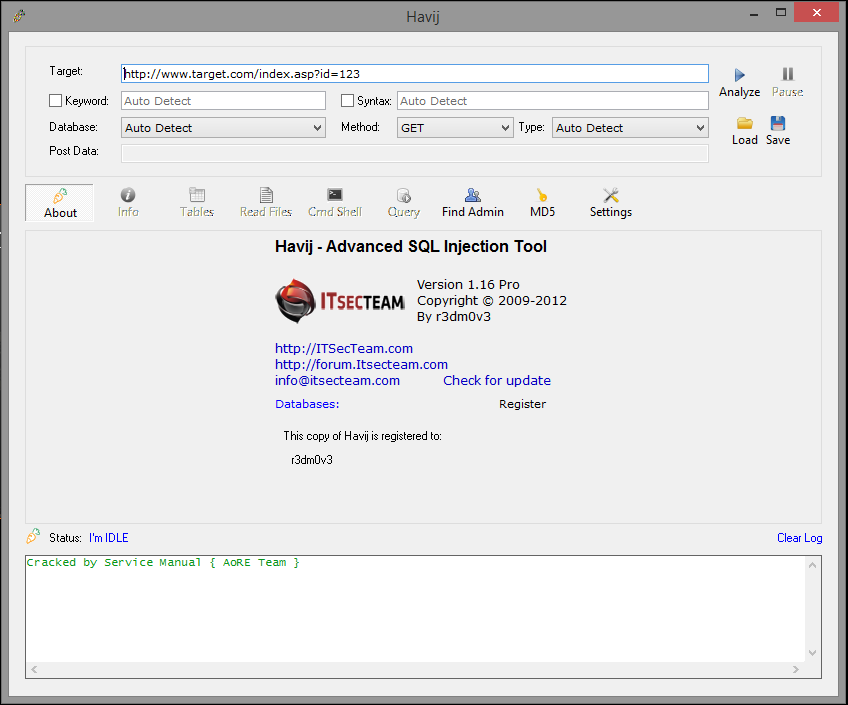This screenshot has height=705, width=848.
Task: Open the About tab with carrot icon
Action: [60, 203]
